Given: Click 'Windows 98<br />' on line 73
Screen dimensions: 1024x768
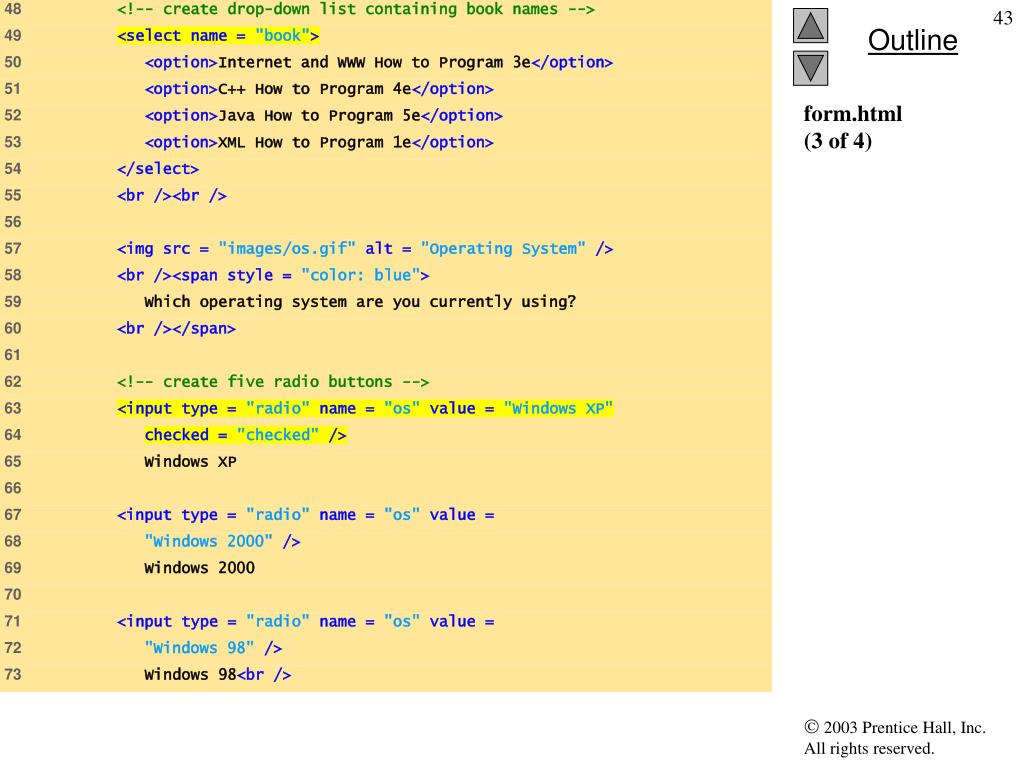Looking at the screenshot, I should tap(218, 675).
